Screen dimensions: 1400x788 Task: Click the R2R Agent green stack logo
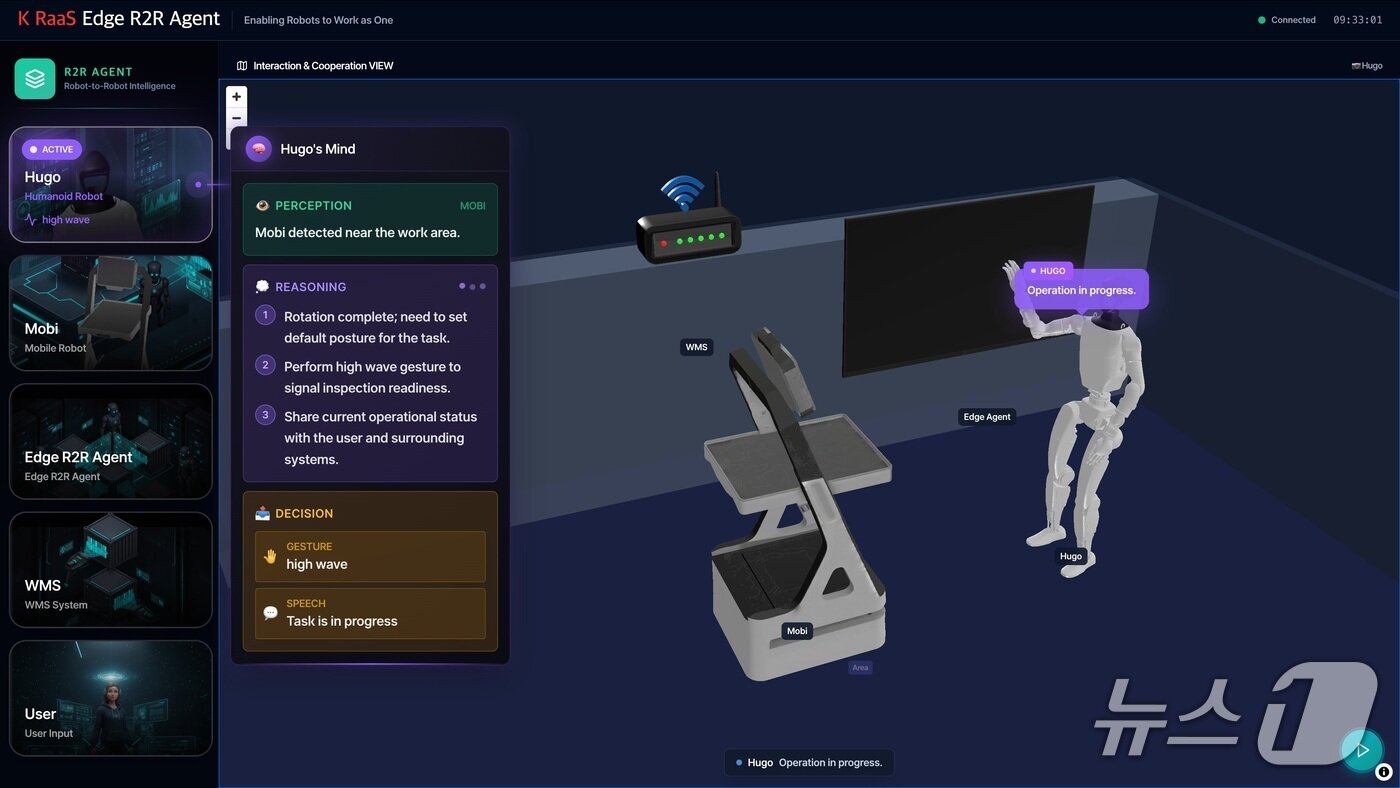tap(35, 79)
